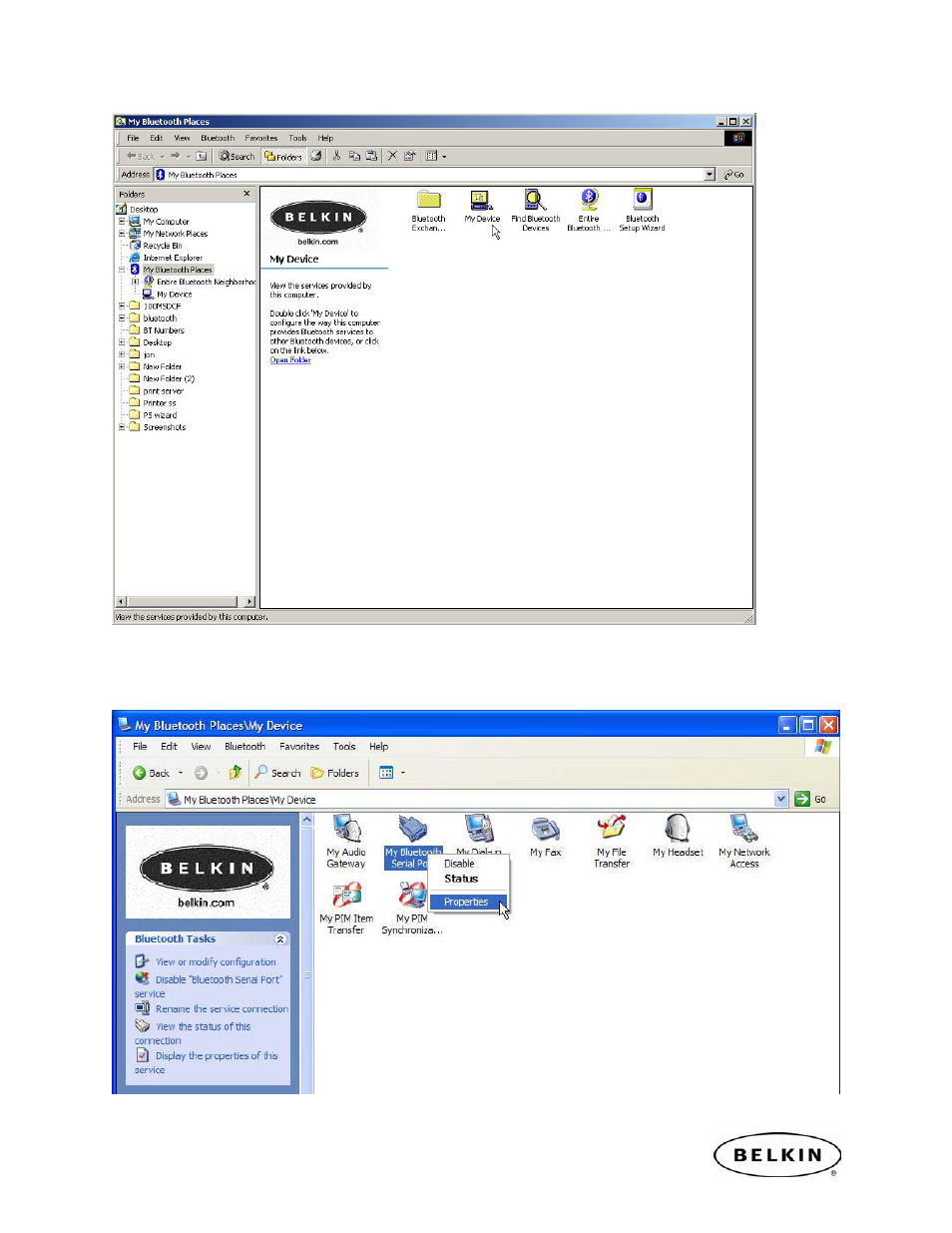Click the Properties icon in top toolbar
This screenshot has width=952, height=1233.
point(409,156)
